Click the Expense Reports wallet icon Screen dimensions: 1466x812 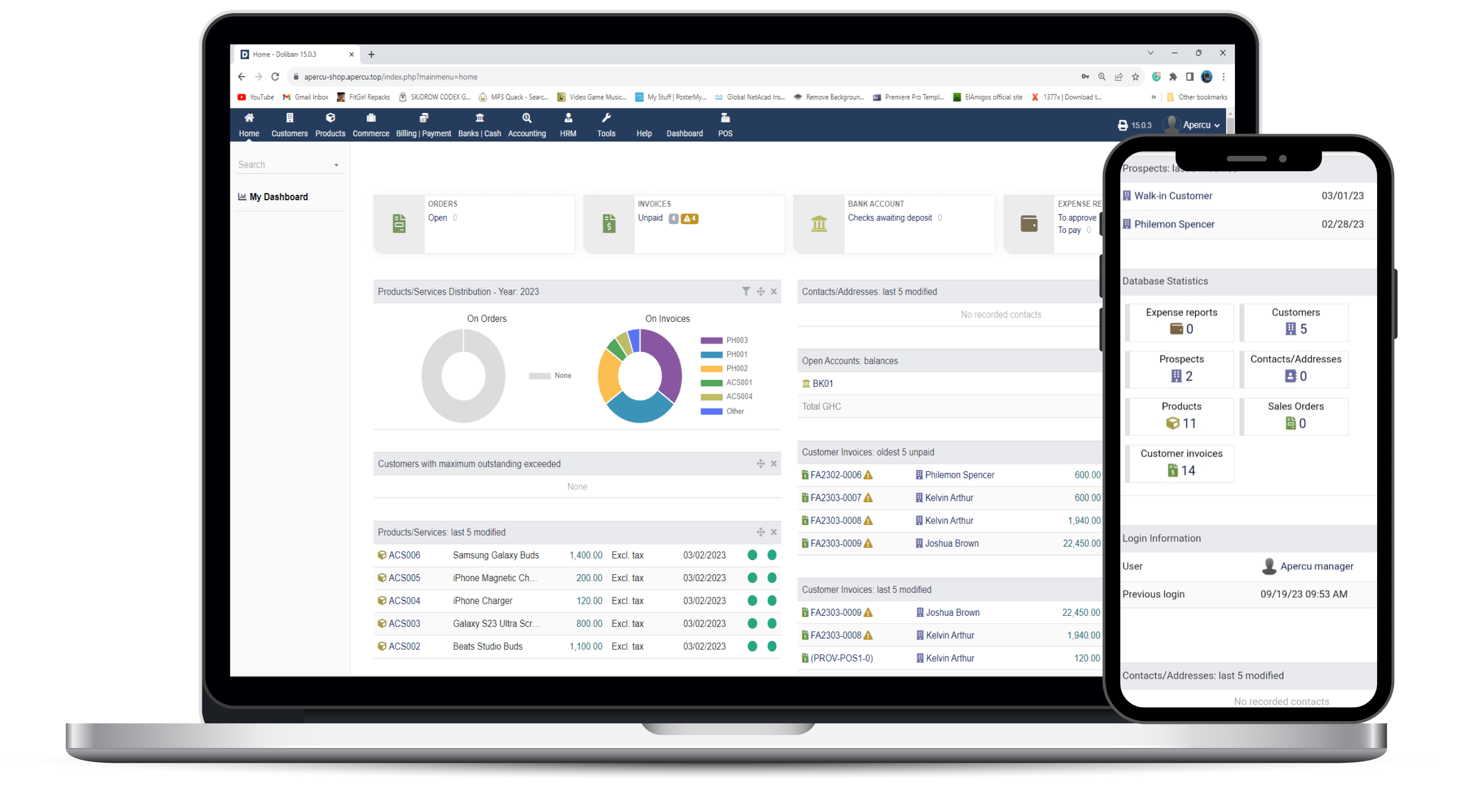tap(1029, 223)
